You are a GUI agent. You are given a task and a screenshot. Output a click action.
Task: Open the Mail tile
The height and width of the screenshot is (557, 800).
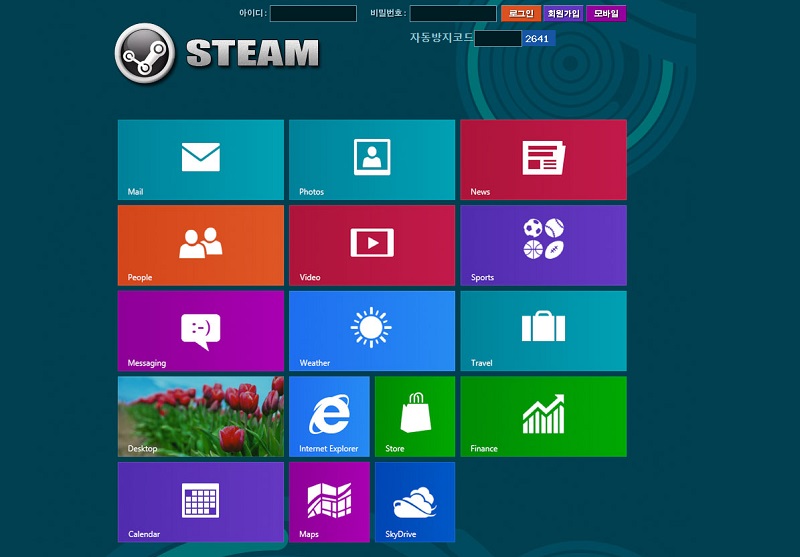click(201, 160)
